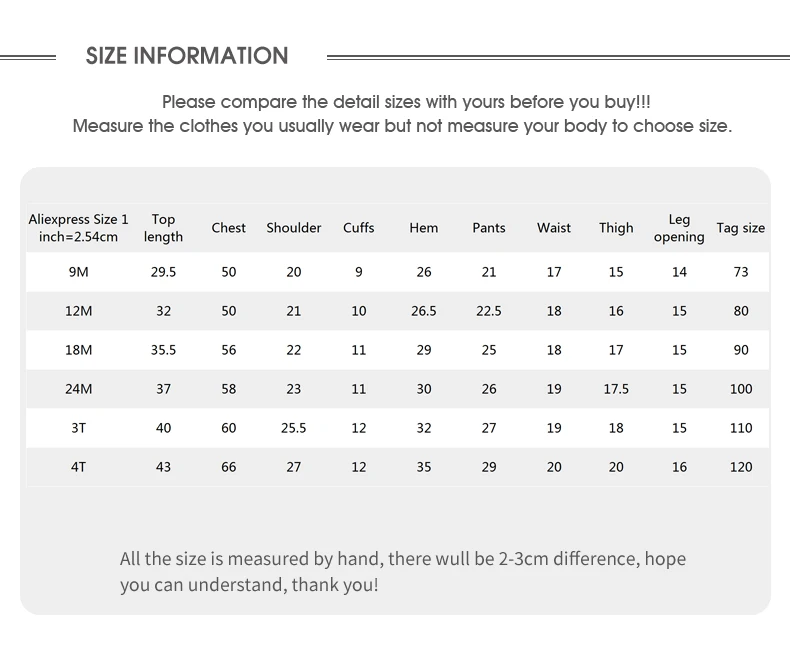Select the 4T size row label
Image resolution: width=790 pixels, height=666 pixels.
click(79, 467)
